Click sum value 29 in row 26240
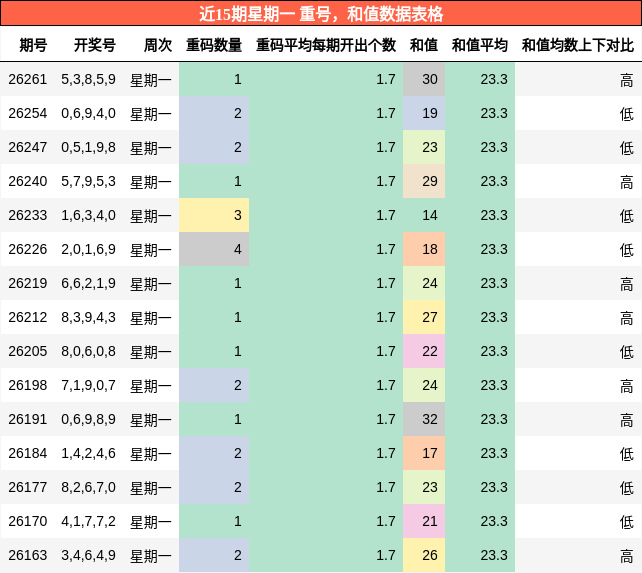This screenshot has height=573, width=642. tap(424, 181)
